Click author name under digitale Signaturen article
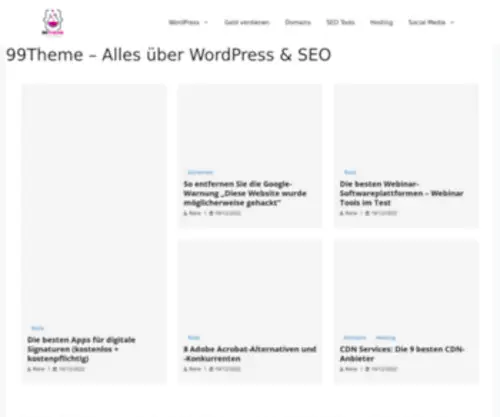This screenshot has width=500, height=417. 39,369
